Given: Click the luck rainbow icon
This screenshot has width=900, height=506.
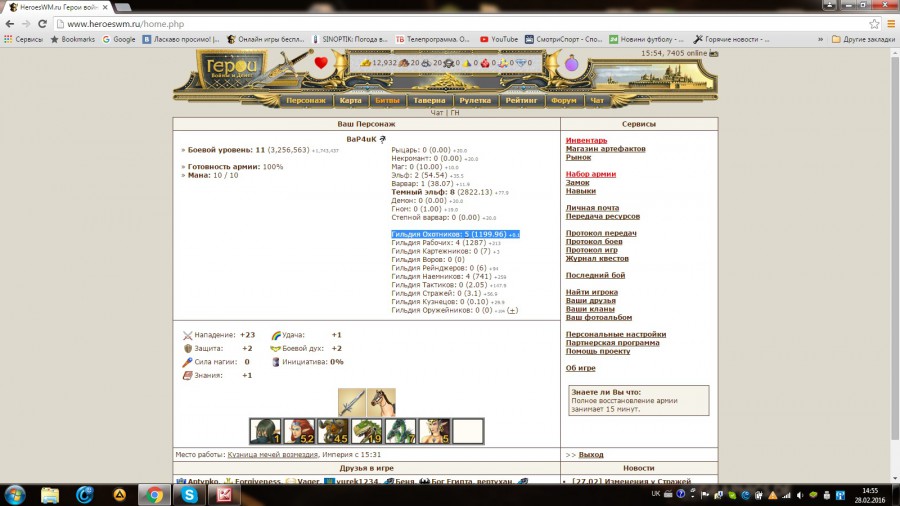Looking at the screenshot, I should pos(276,335).
